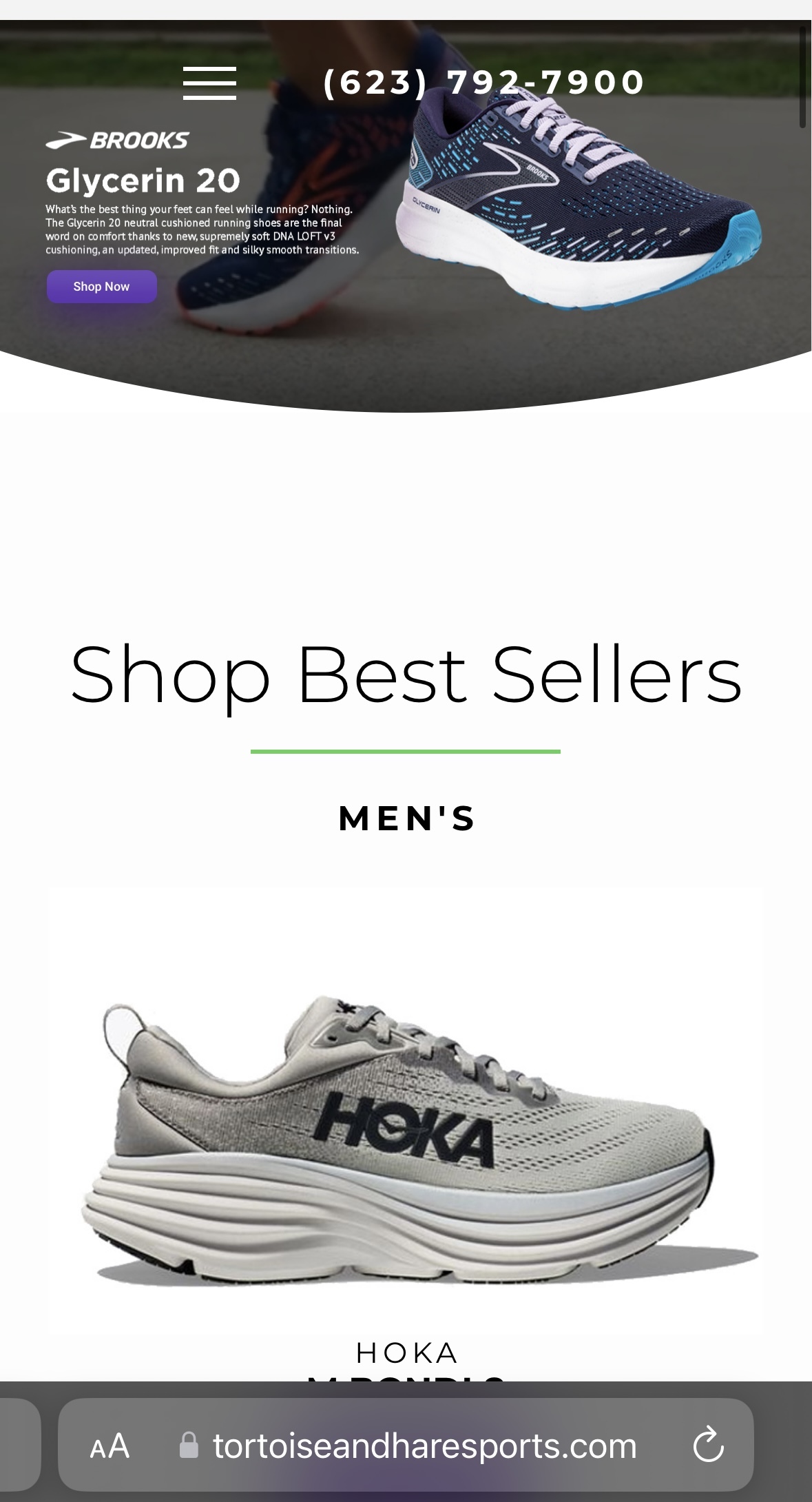
Task: Click the HOKA brand name under the shoe
Action: pos(407,1353)
